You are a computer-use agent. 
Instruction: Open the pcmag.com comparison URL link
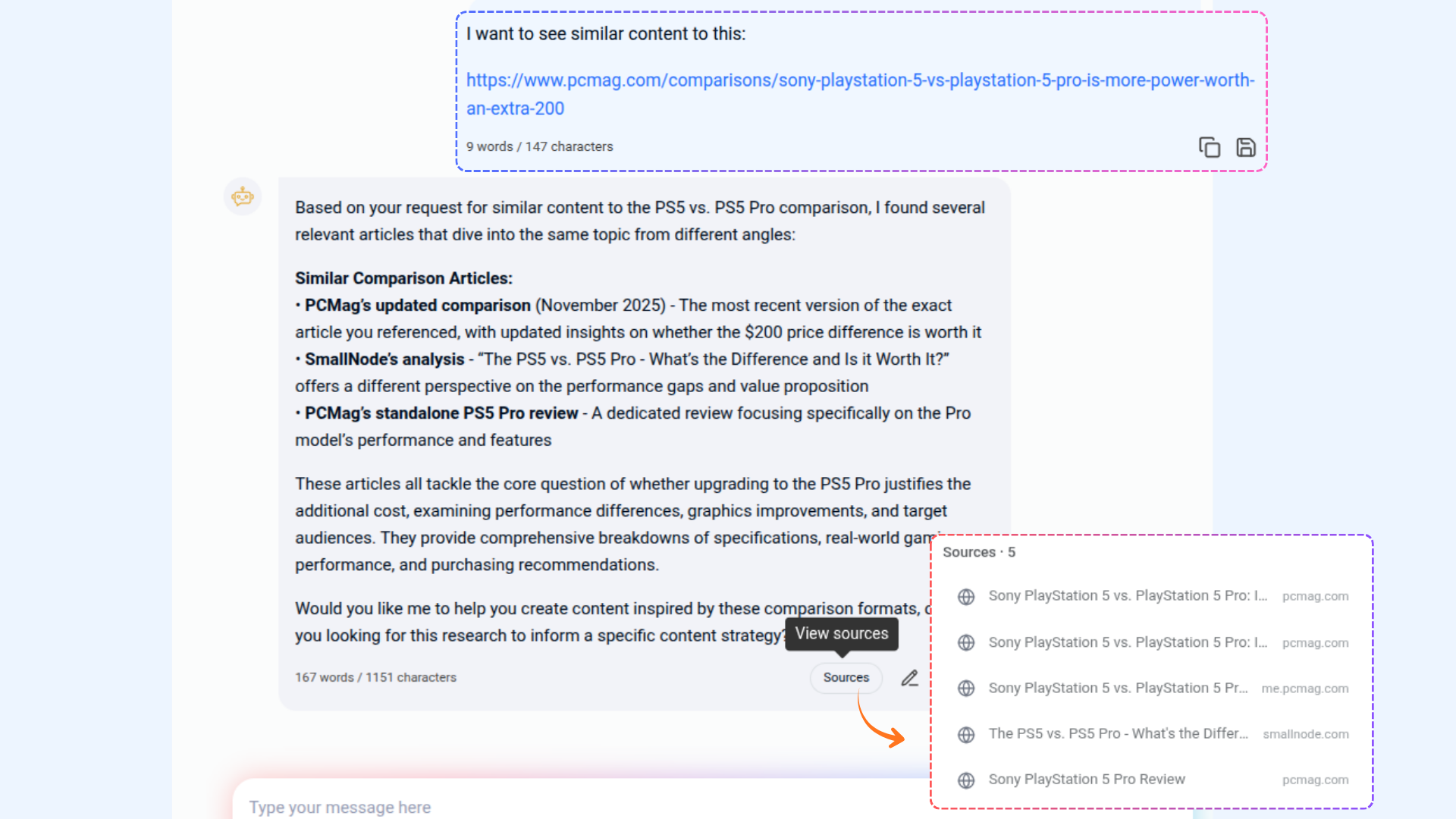point(860,94)
